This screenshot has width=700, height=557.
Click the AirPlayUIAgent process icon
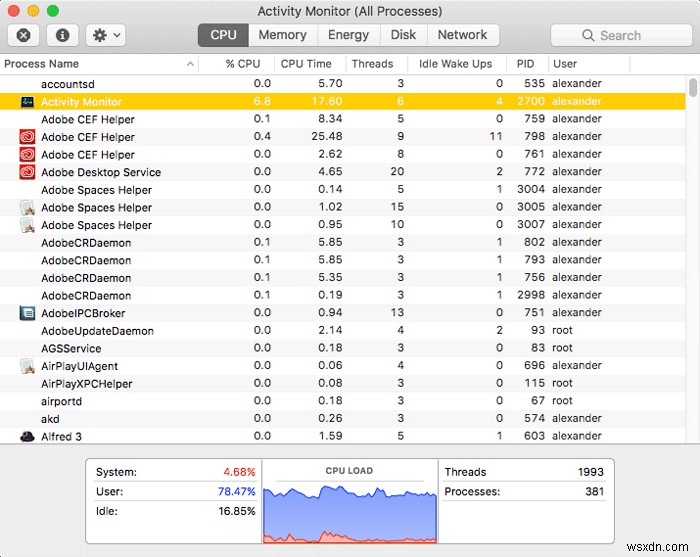pyautogui.click(x=28, y=366)
